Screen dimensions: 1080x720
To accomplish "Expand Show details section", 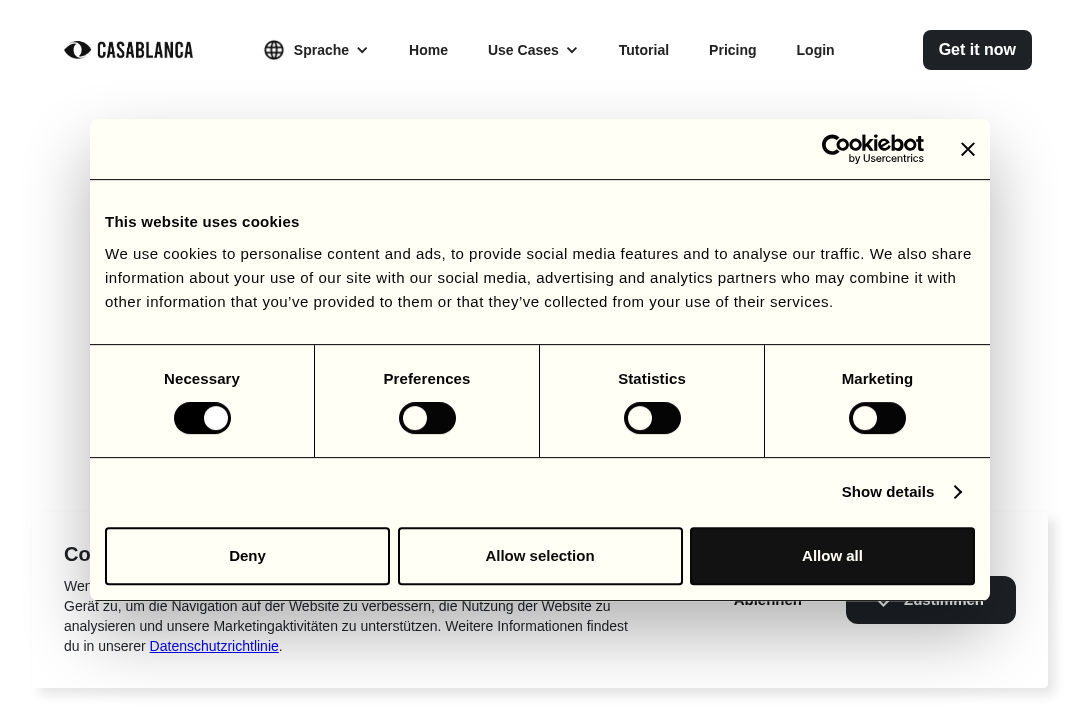I will 902,492.
